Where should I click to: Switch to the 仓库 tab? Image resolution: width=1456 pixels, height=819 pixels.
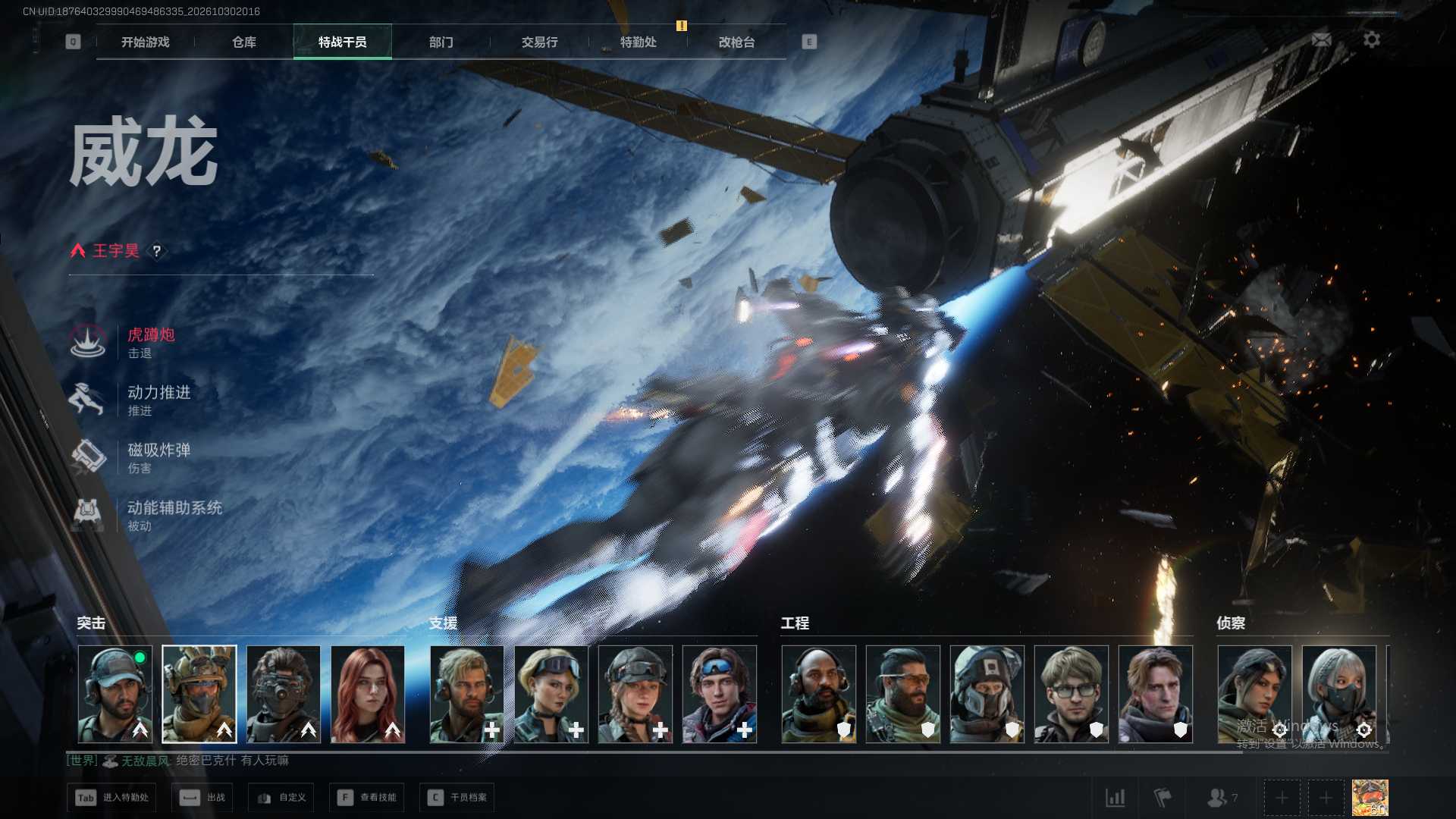[244, 42]
